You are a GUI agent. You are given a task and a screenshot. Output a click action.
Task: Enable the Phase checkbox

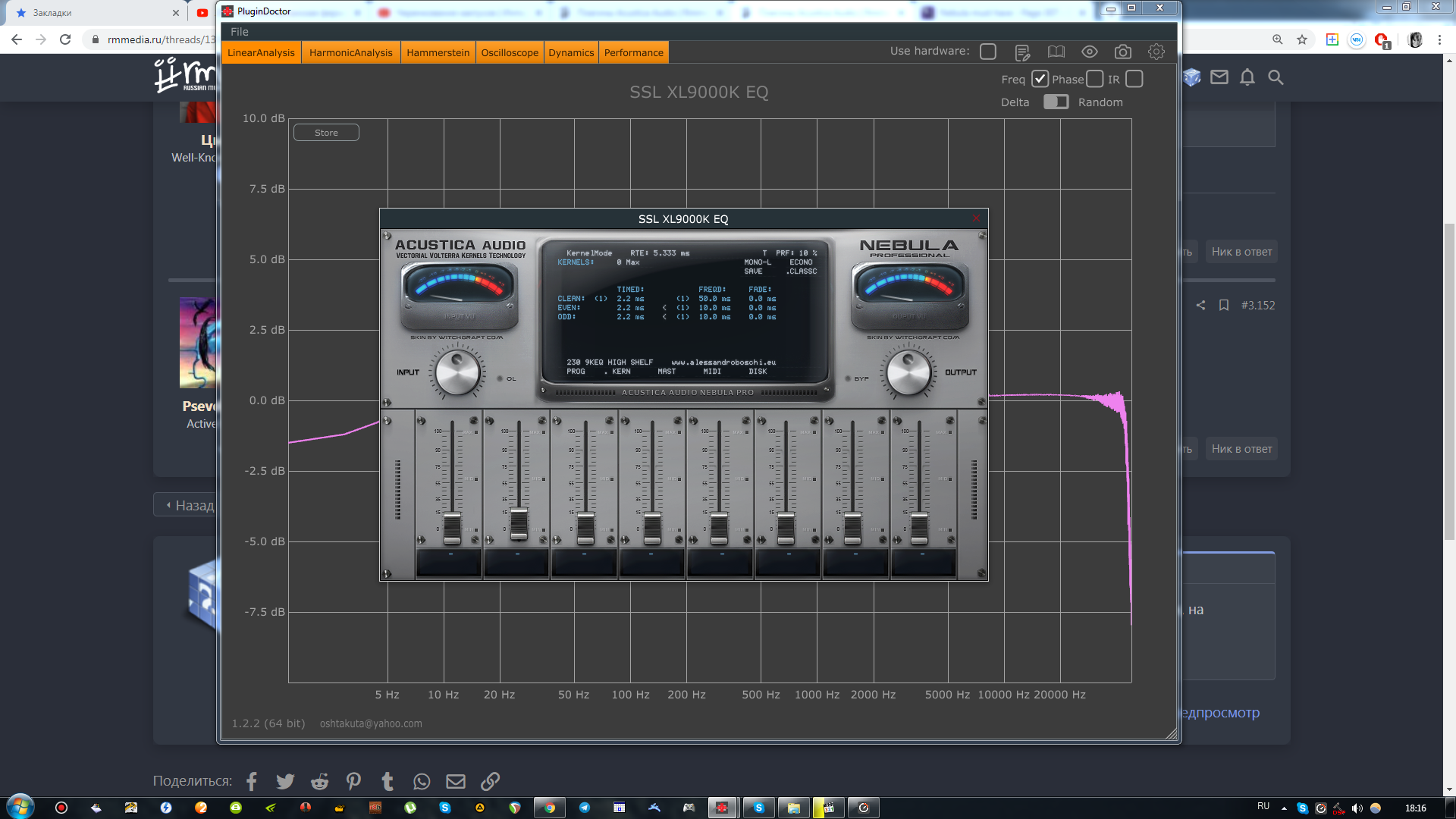pyautogui.click(x=1094, y=79)
